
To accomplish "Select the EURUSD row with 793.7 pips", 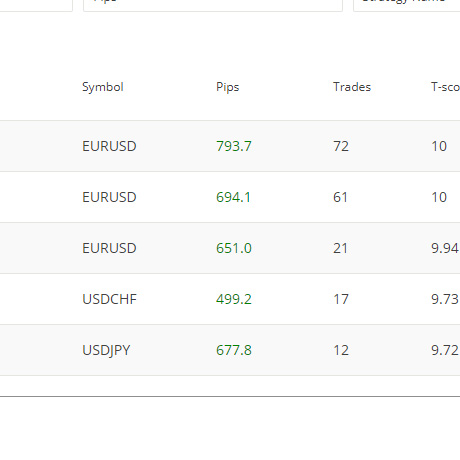I will tap(230, 146).
